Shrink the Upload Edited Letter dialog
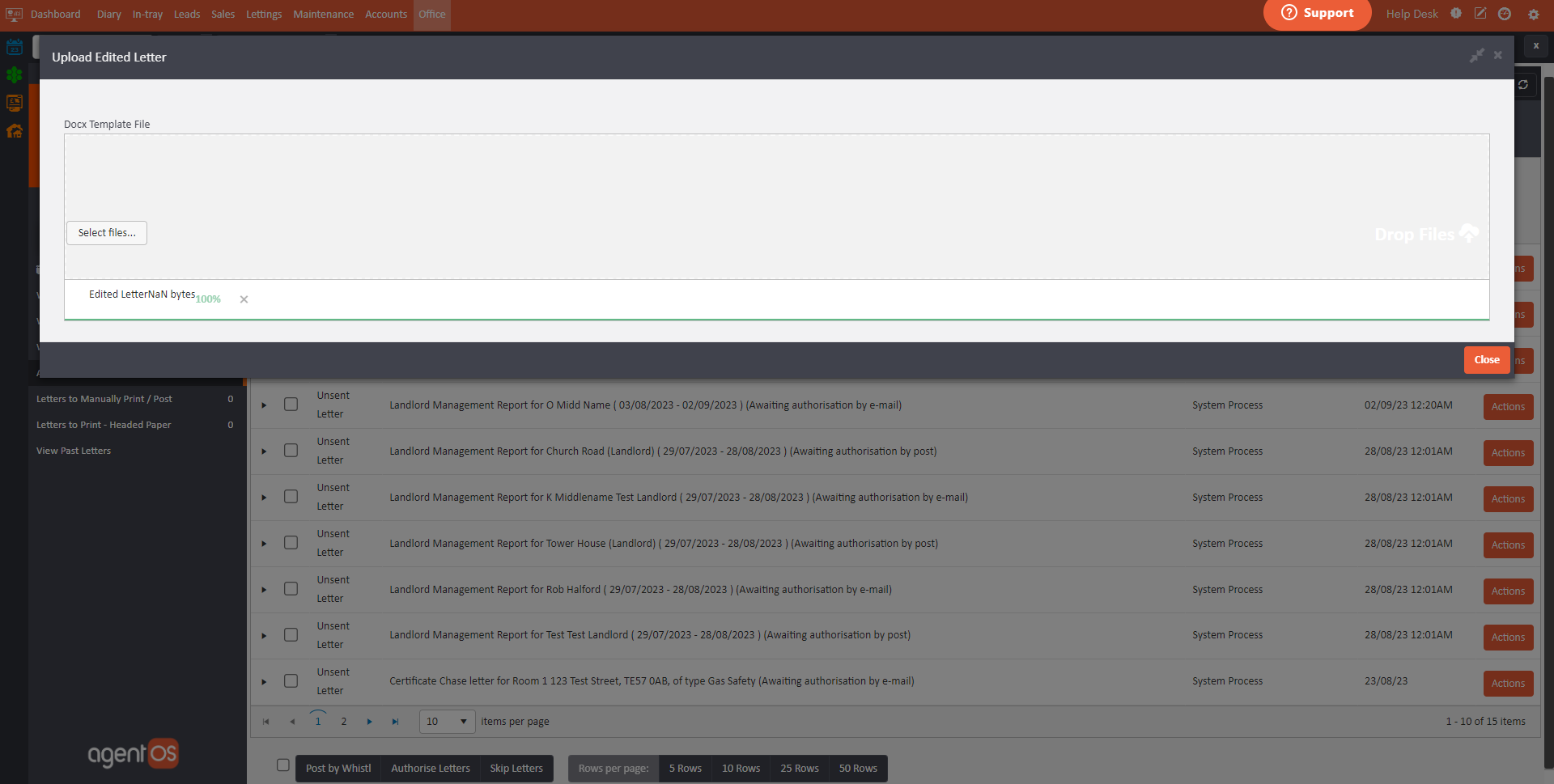 tap(1476, 56)
